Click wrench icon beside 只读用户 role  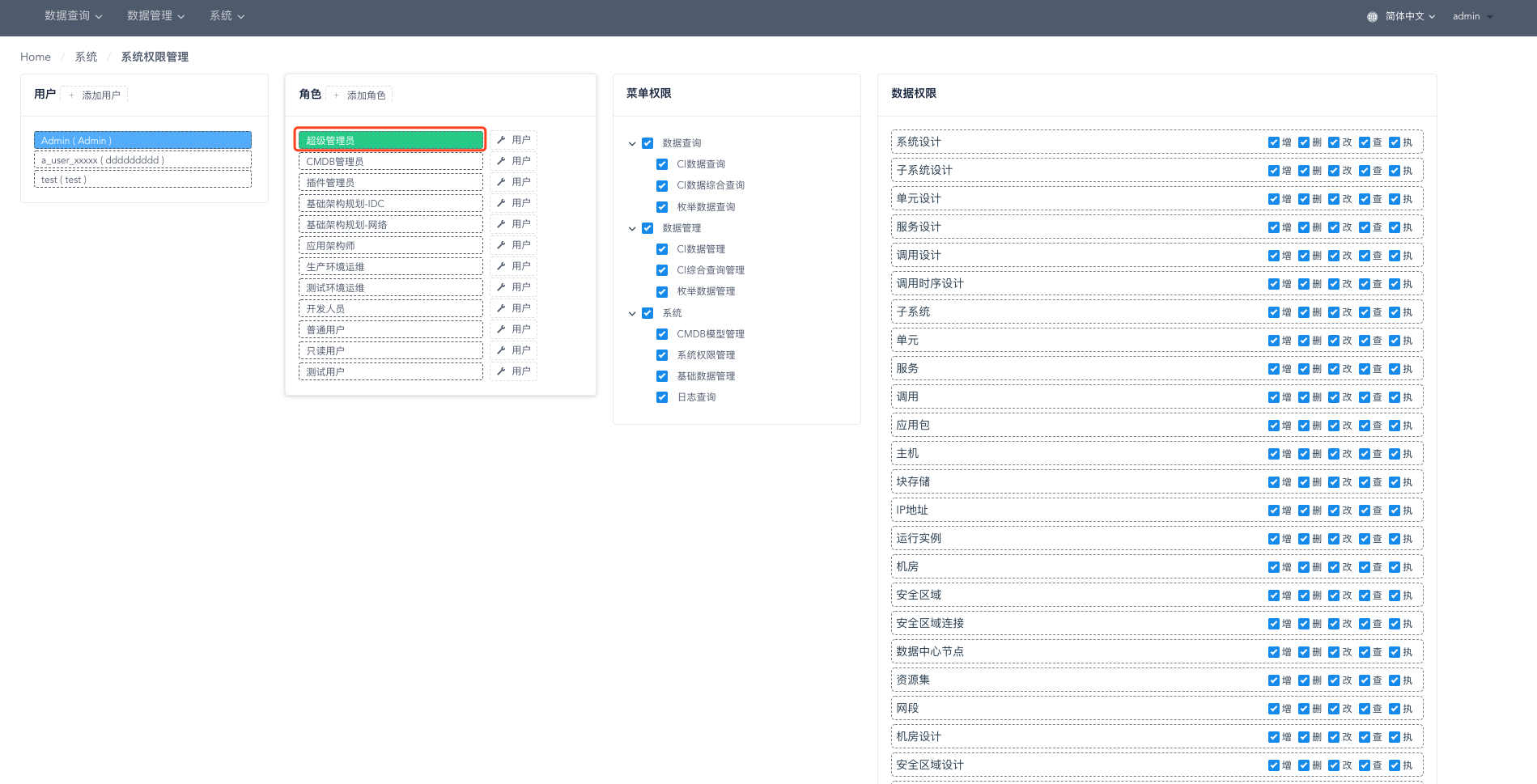click(501, 350)
